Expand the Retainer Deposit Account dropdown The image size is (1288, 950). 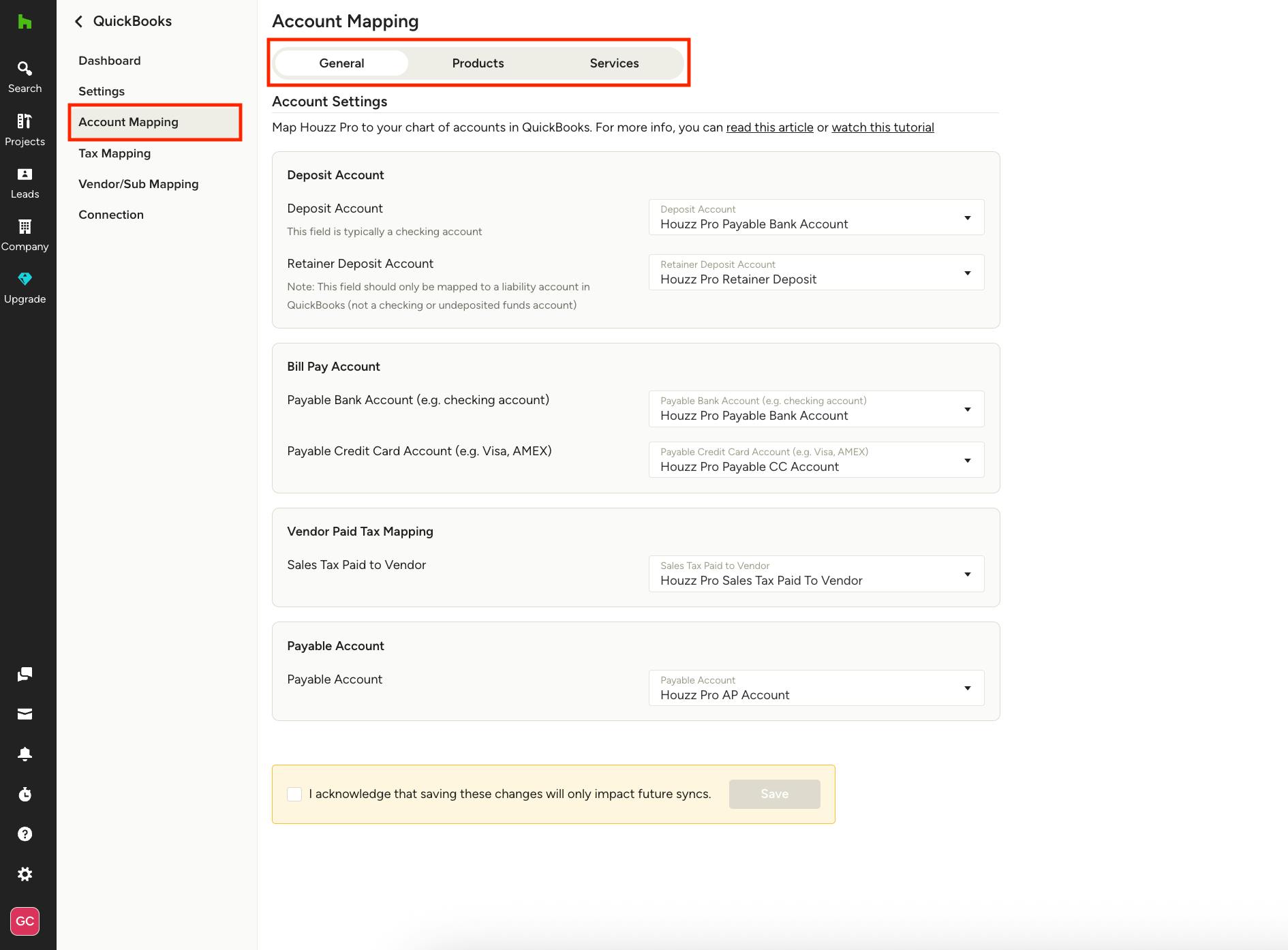(x=816, y=273)
